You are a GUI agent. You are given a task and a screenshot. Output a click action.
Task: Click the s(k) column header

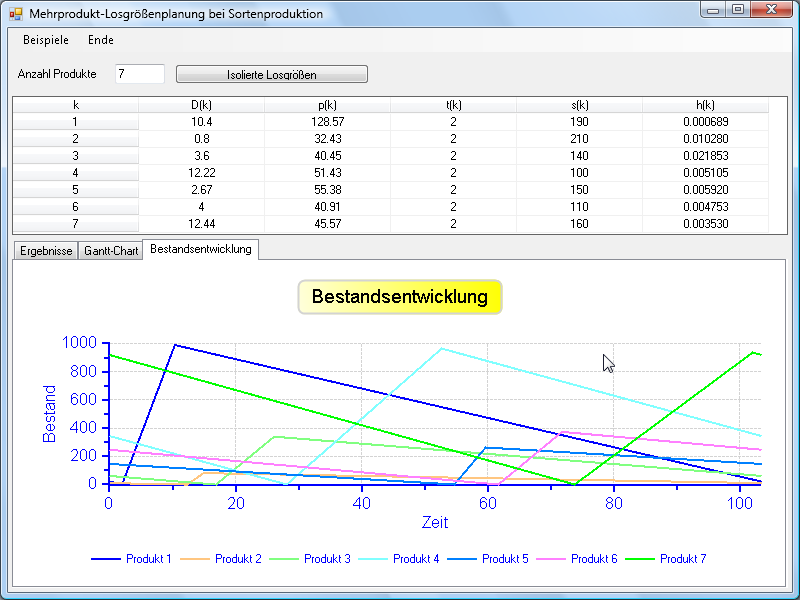tap(579, 105)
